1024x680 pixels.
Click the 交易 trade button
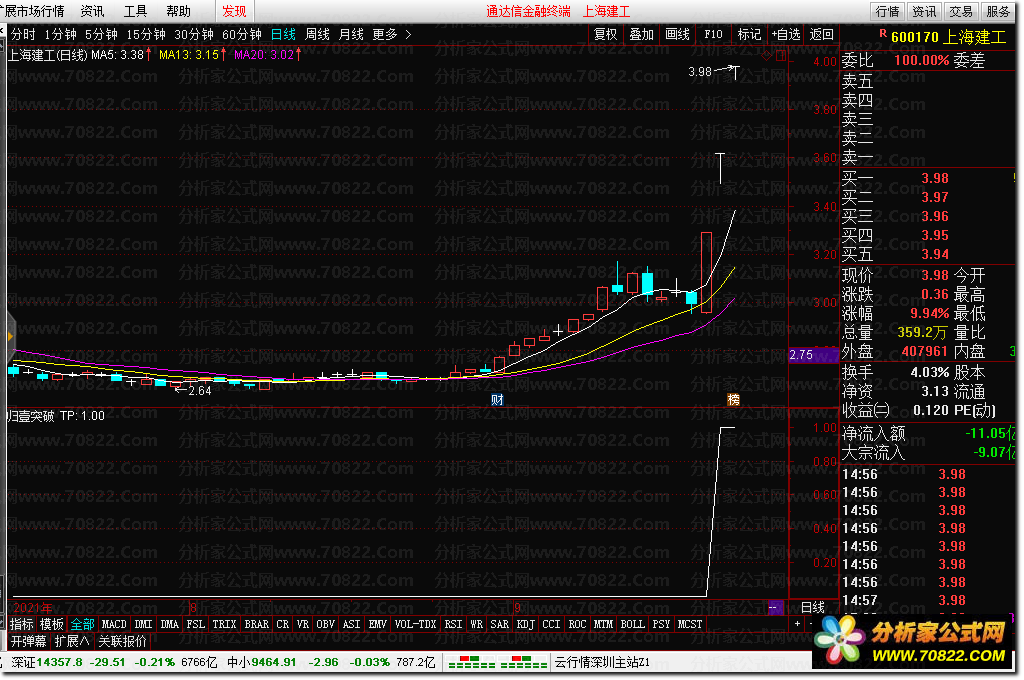(961, 12)
